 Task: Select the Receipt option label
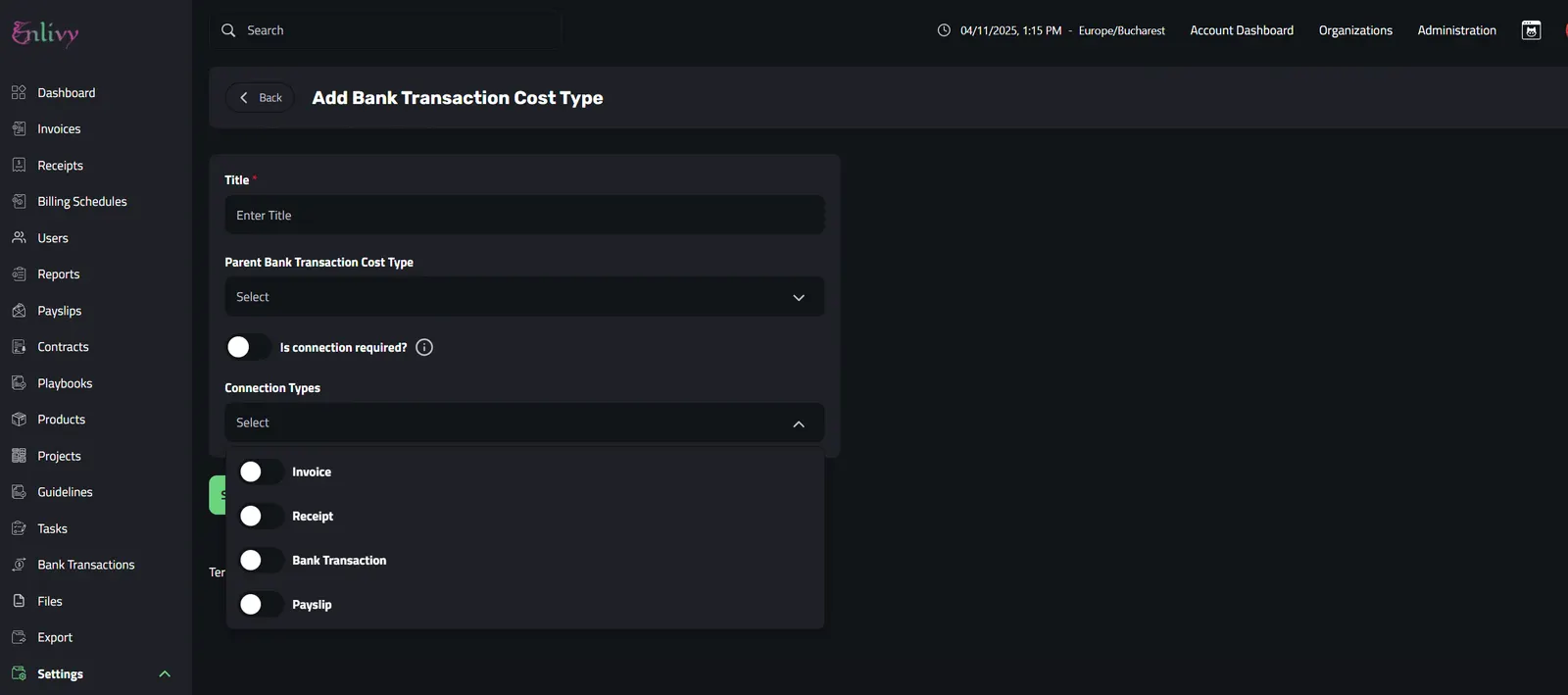[x=313, y=516]
